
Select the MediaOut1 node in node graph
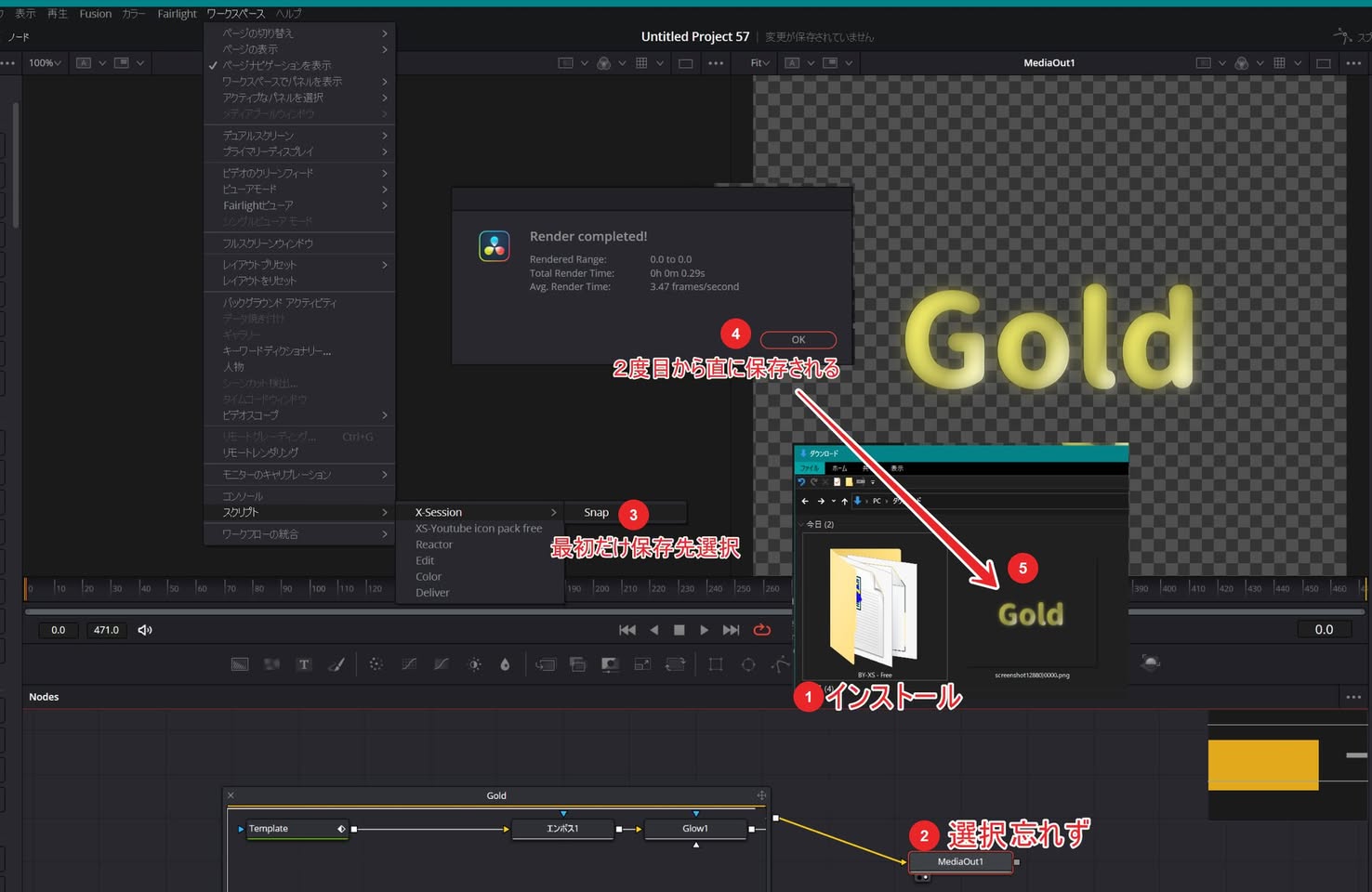(960, 861)
